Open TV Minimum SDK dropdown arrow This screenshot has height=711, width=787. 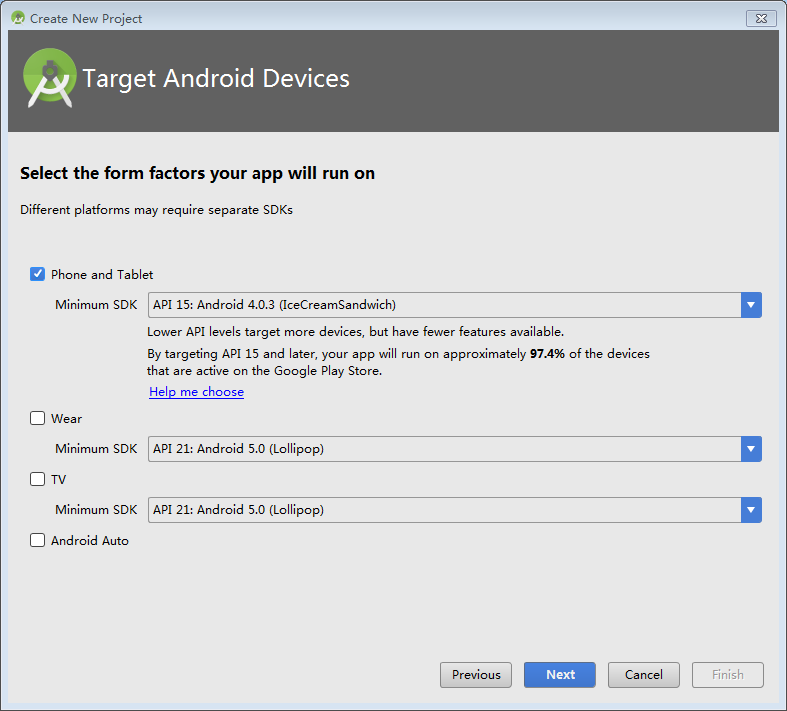(x=751, y=510)
